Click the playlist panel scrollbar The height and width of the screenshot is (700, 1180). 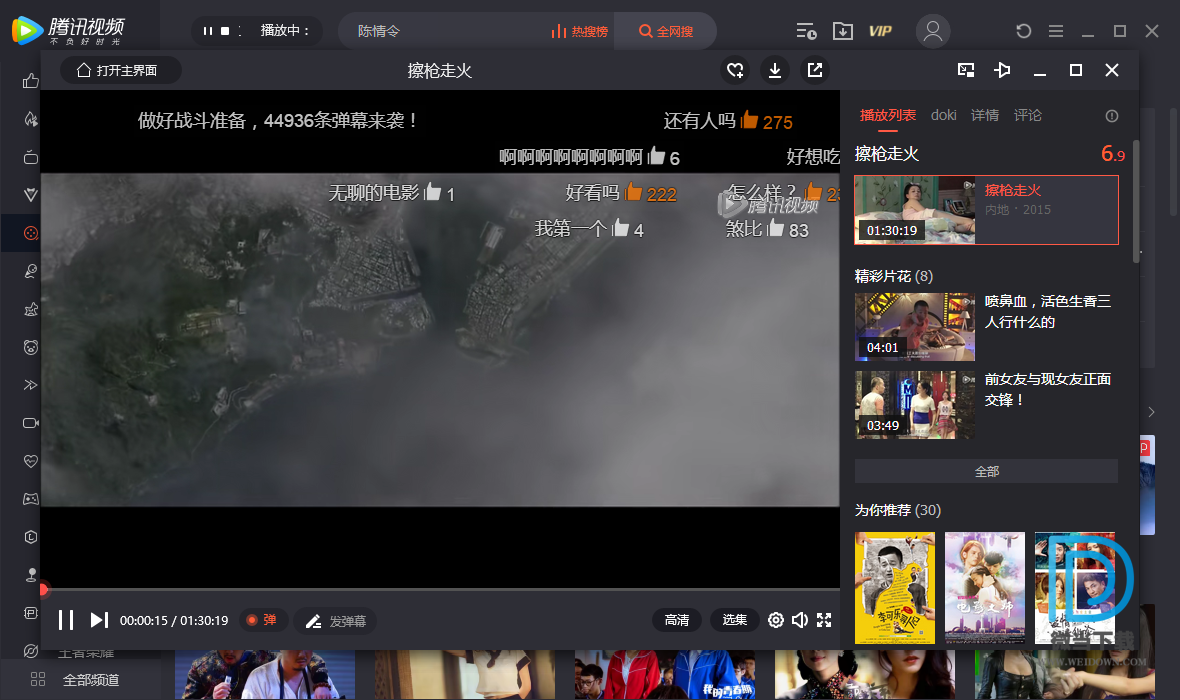(1136, 202)
